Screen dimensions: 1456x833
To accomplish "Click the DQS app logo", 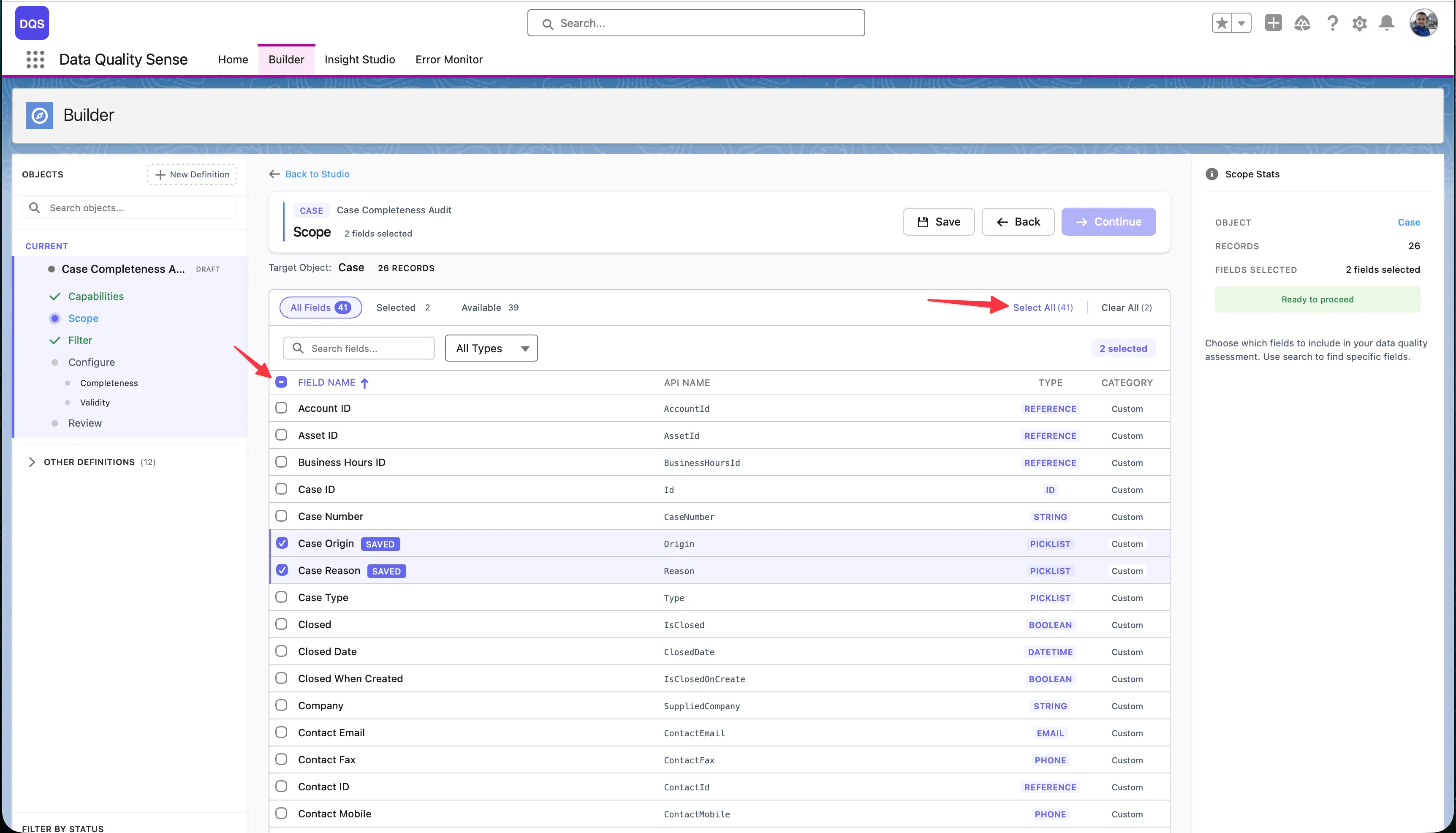I will [x=31, y=23].
